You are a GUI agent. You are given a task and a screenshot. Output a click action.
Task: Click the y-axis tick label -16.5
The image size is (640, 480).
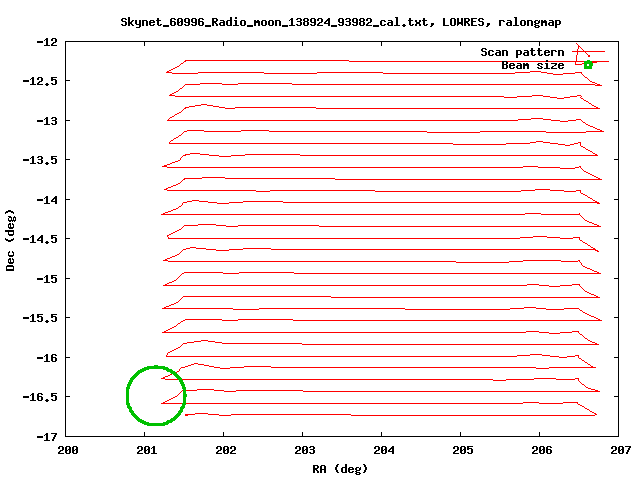point(40,397)
